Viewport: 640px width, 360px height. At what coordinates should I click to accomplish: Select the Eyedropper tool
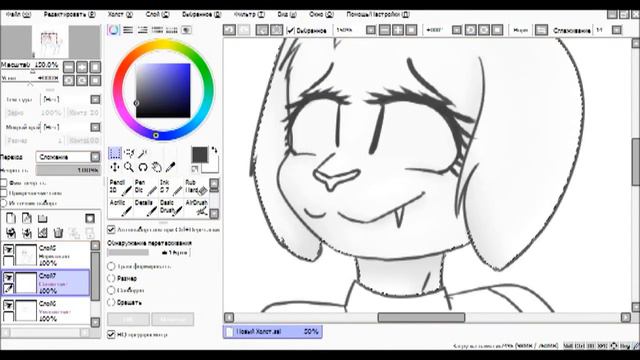tap(171, 167)
